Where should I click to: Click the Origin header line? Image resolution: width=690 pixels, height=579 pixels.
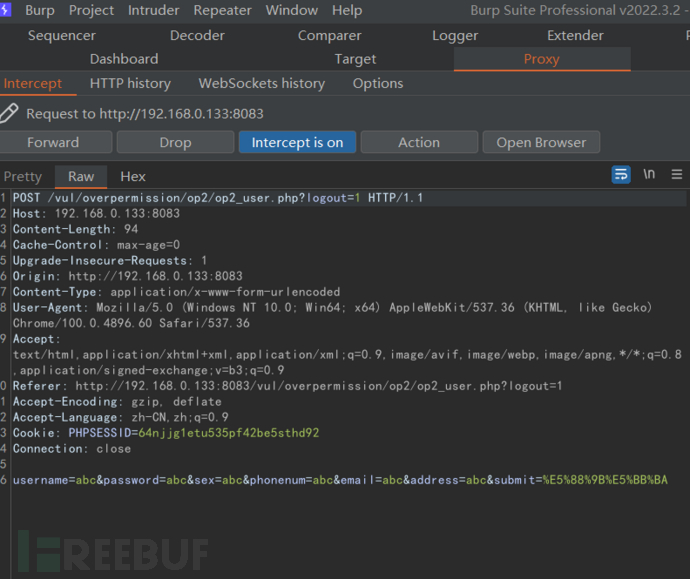(128, 276)
